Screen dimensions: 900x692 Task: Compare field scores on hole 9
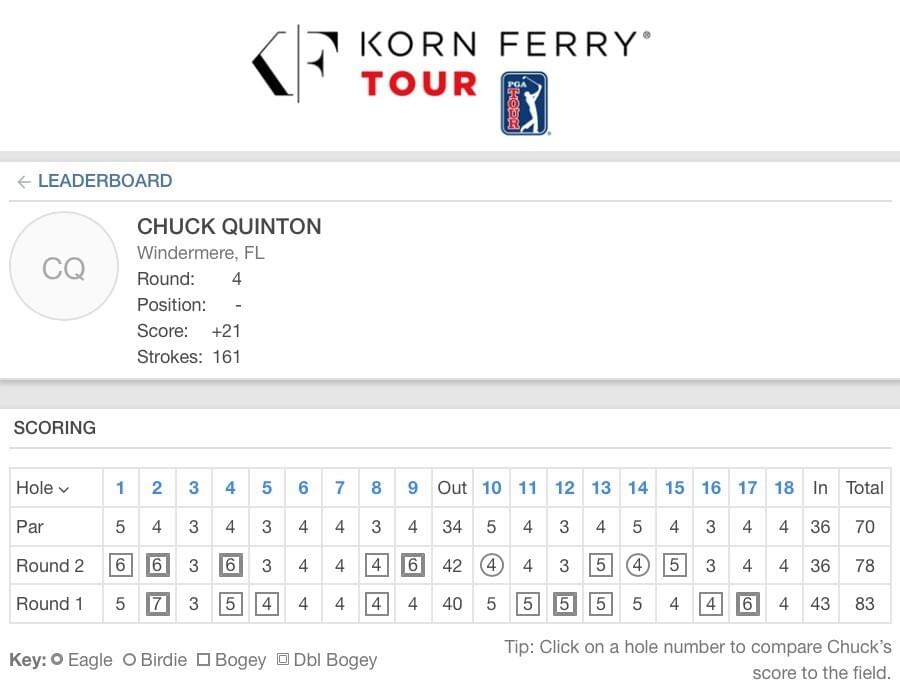click(413, 488)
